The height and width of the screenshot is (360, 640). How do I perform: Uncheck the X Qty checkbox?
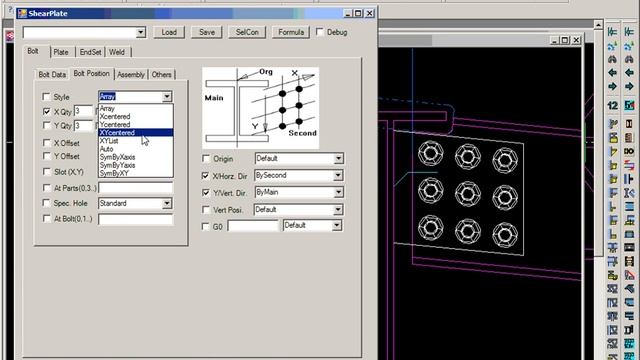click(x=47, y=111)
